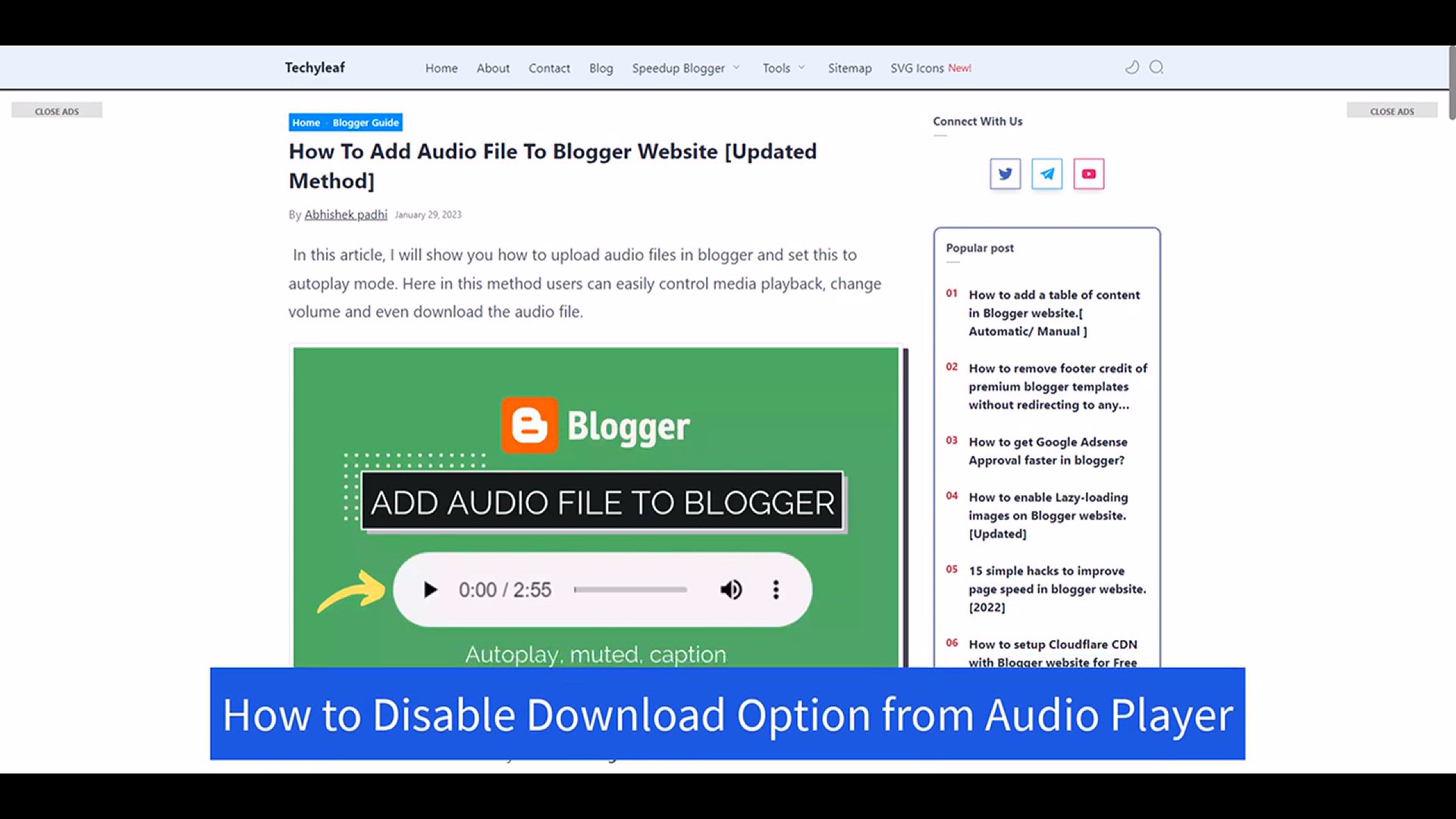The height and width of the screenshot is (819, 1456).
Task: Click the Home breadcrumb link
Action: (306, 123)
